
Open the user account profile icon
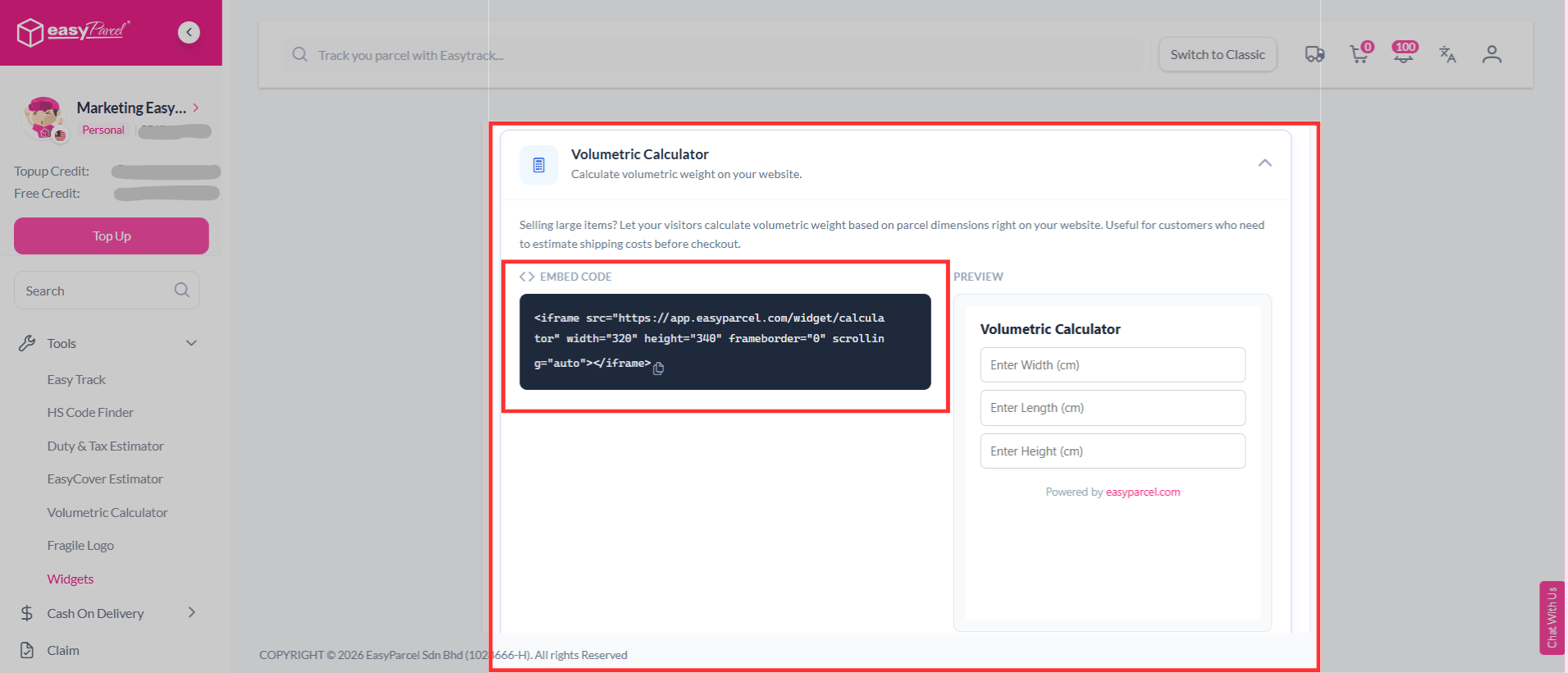(1492, 54)
